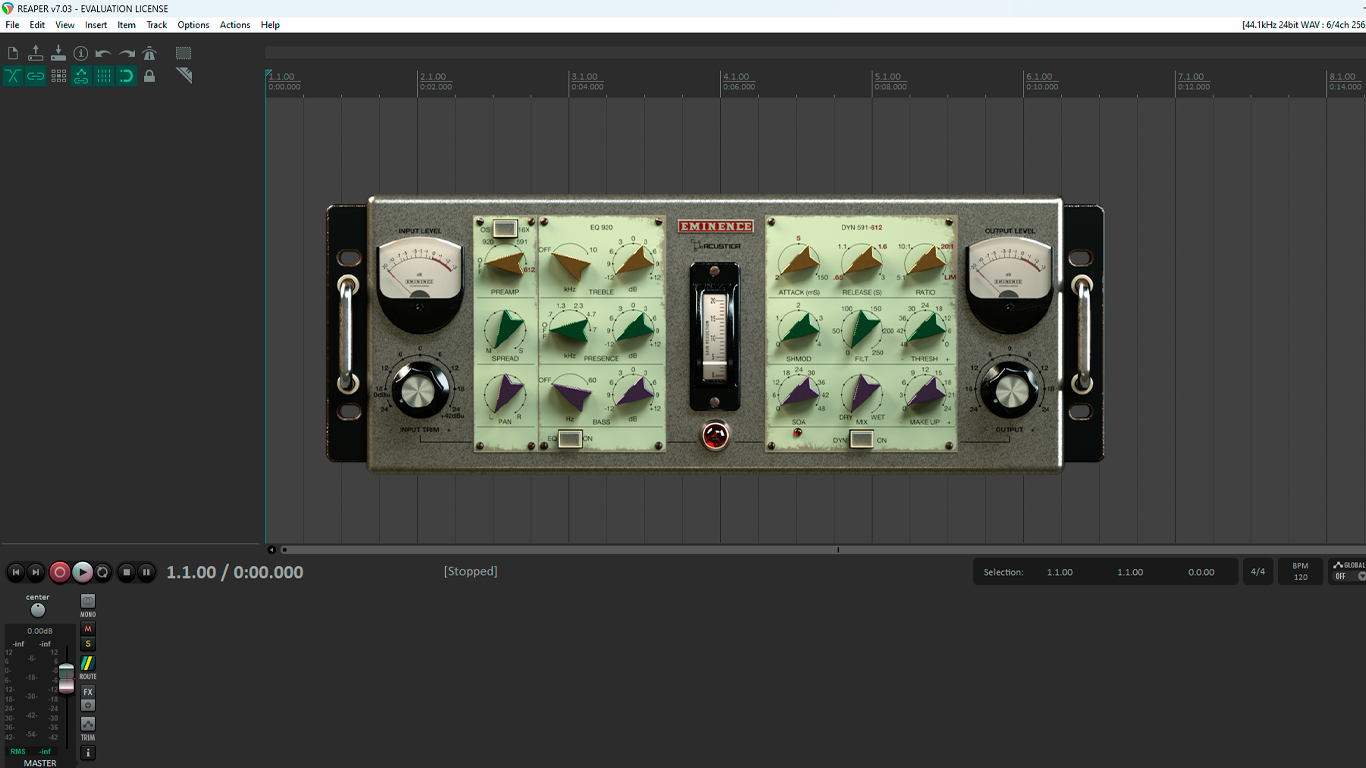Open master envelope TRIM mode button
The width and height of the screenshot is (1366, 768).
[88, 724]
